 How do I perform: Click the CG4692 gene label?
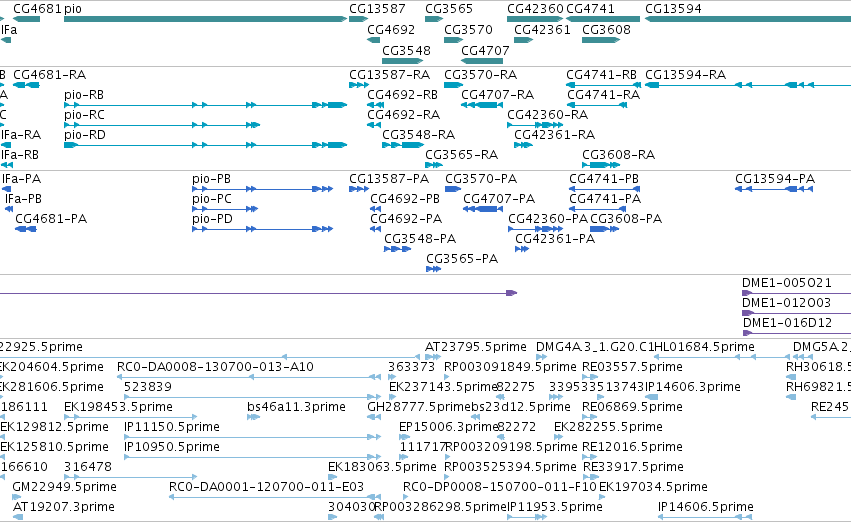pyautogui.click(x=391, y=29)
